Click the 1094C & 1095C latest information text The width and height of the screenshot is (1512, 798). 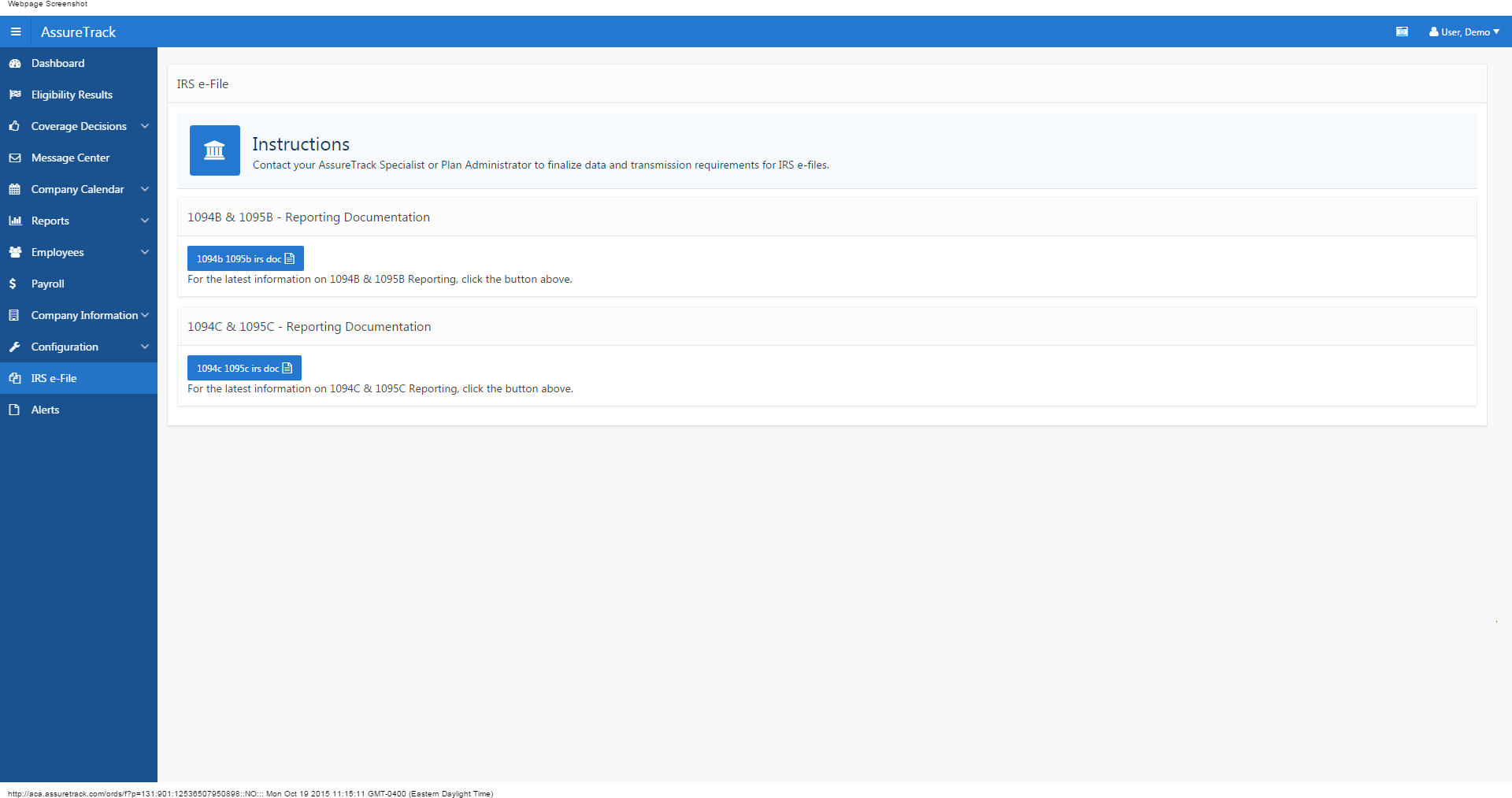tap(380, 389)
